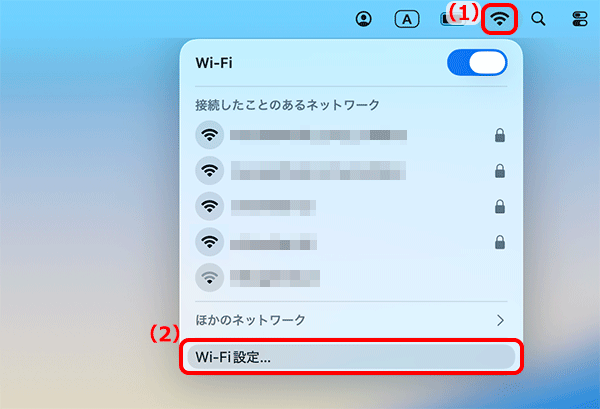The width and height of the screenshot is (600, 409).
Task: Expand ほかのネットワーク chevron arrow
Action: tap(500, 320)
